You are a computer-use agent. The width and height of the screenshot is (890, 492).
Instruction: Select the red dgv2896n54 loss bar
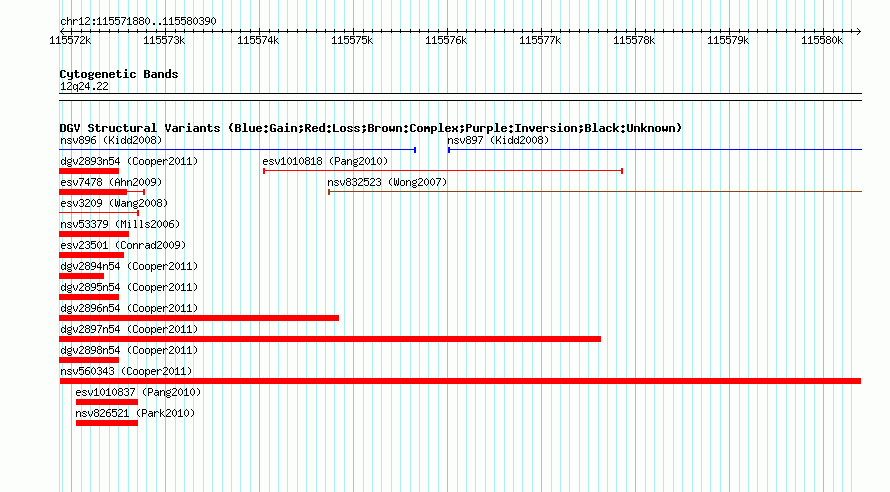point(199,318)
